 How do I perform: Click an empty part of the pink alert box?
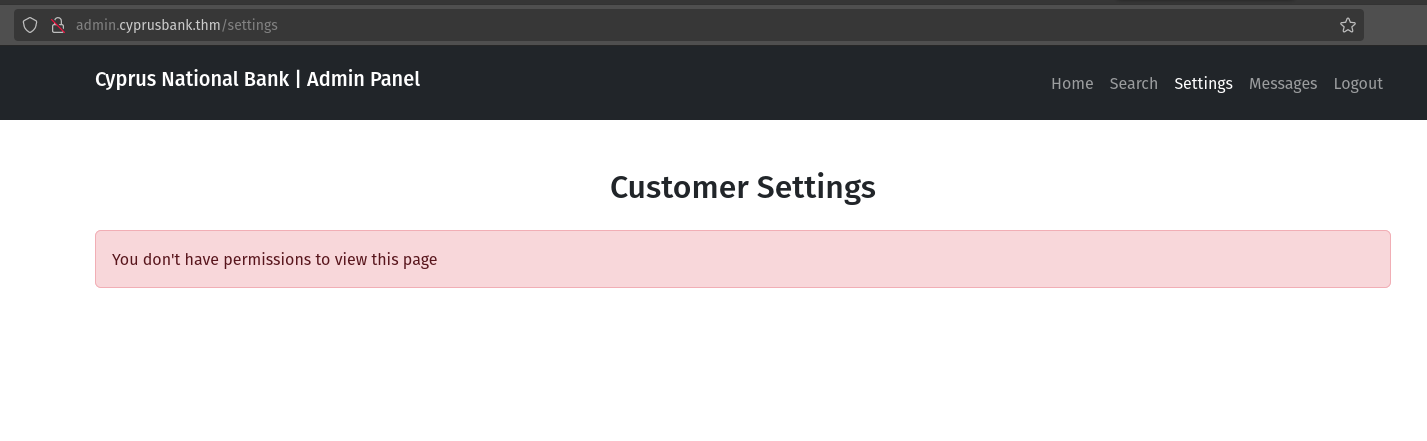pos(900,260)
